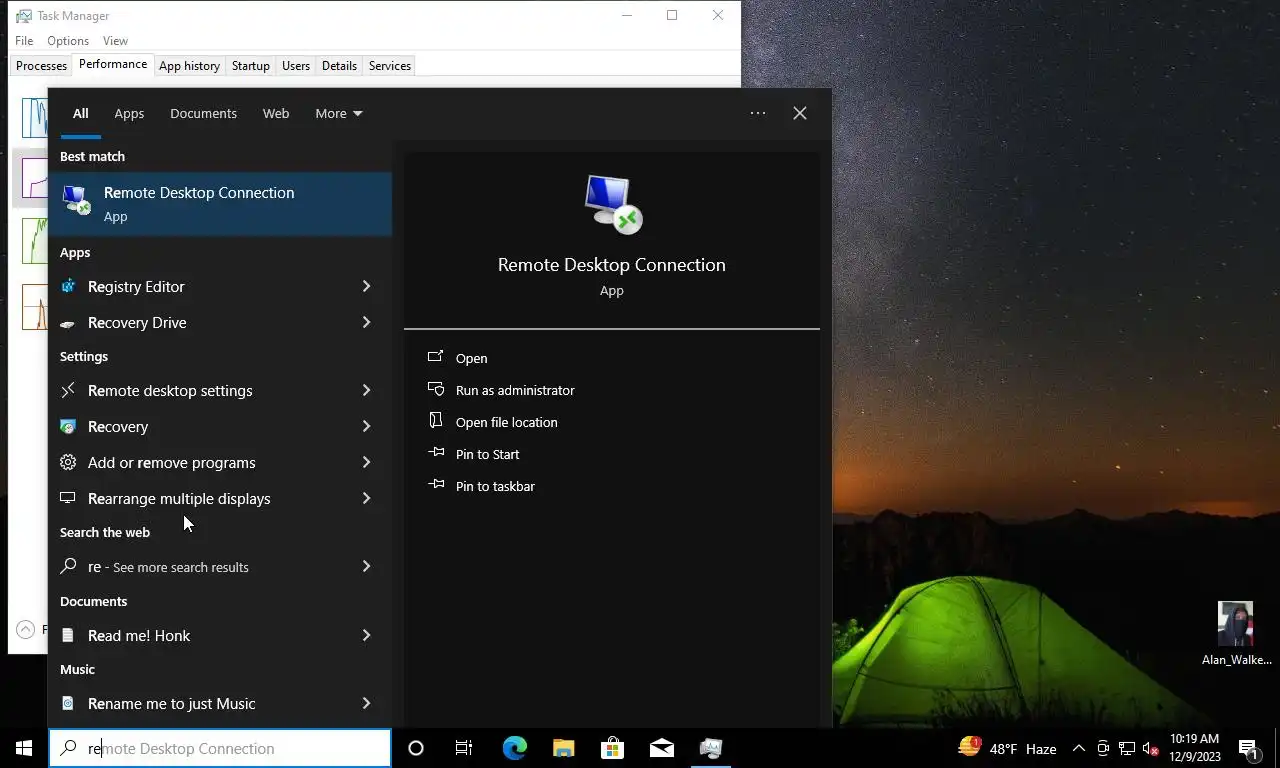This screenshot has width=1280, height=768.
Task: Click the Recovery Drive app icon
Action: click(x=68, y=323)
